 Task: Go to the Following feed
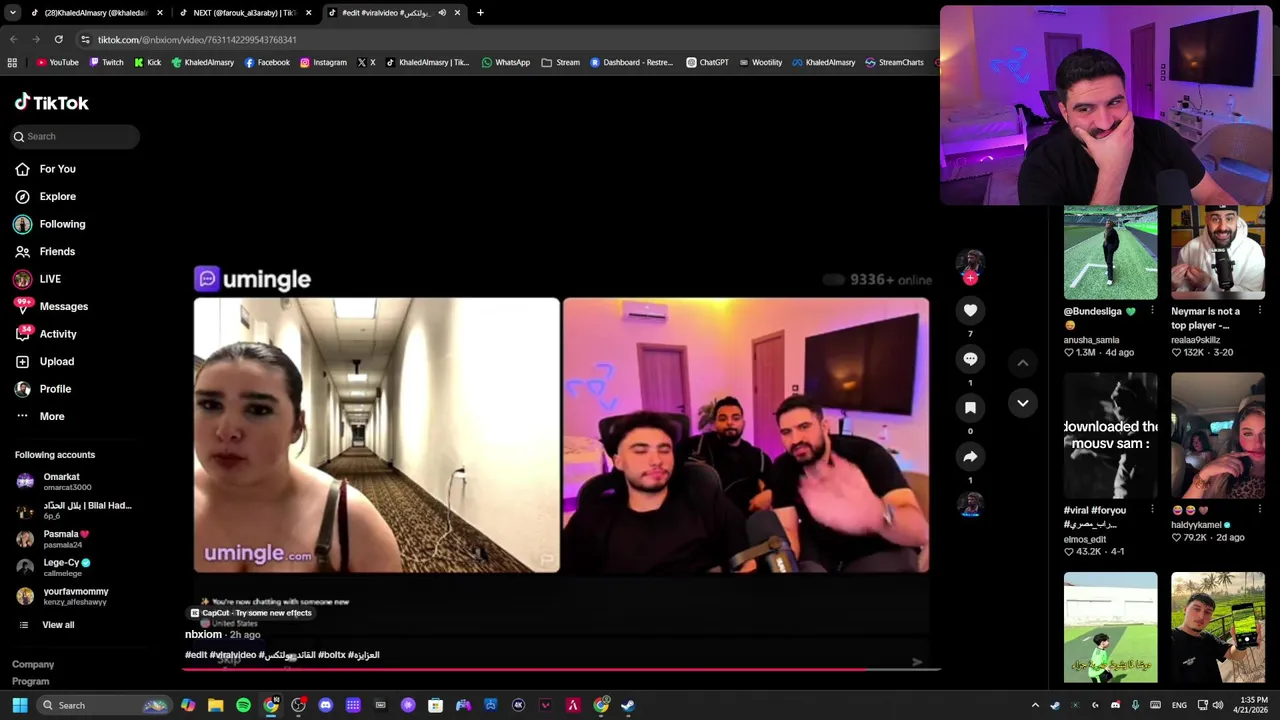click(50, 224)
